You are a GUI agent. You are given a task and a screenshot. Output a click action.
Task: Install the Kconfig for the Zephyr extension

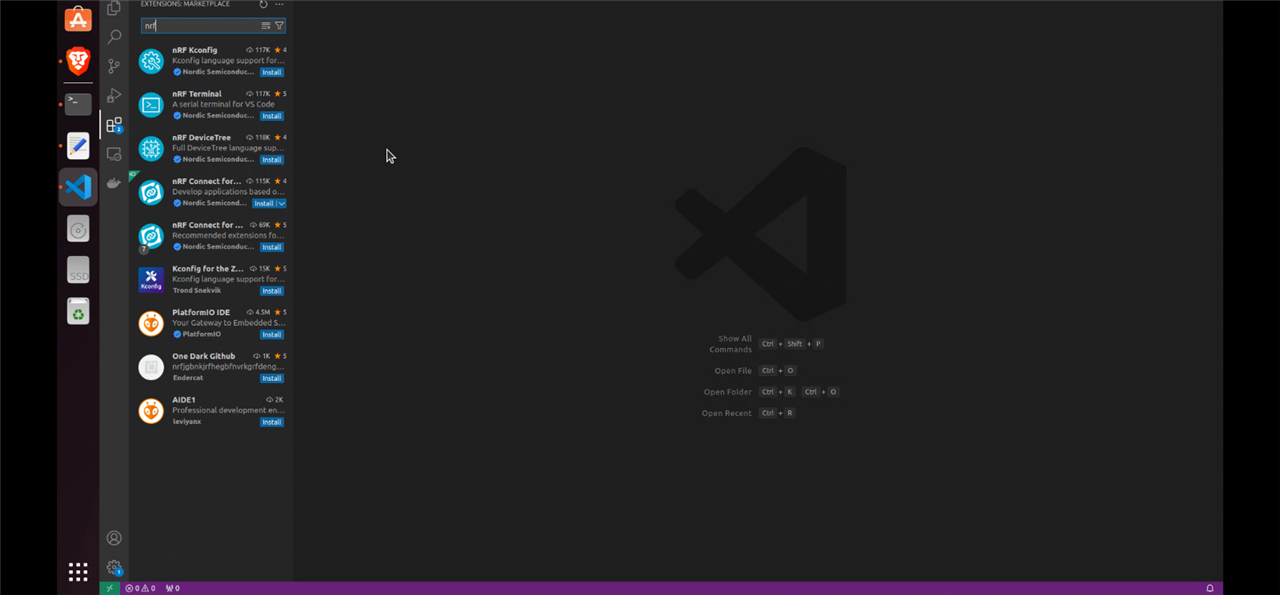[x=272, y=291]
